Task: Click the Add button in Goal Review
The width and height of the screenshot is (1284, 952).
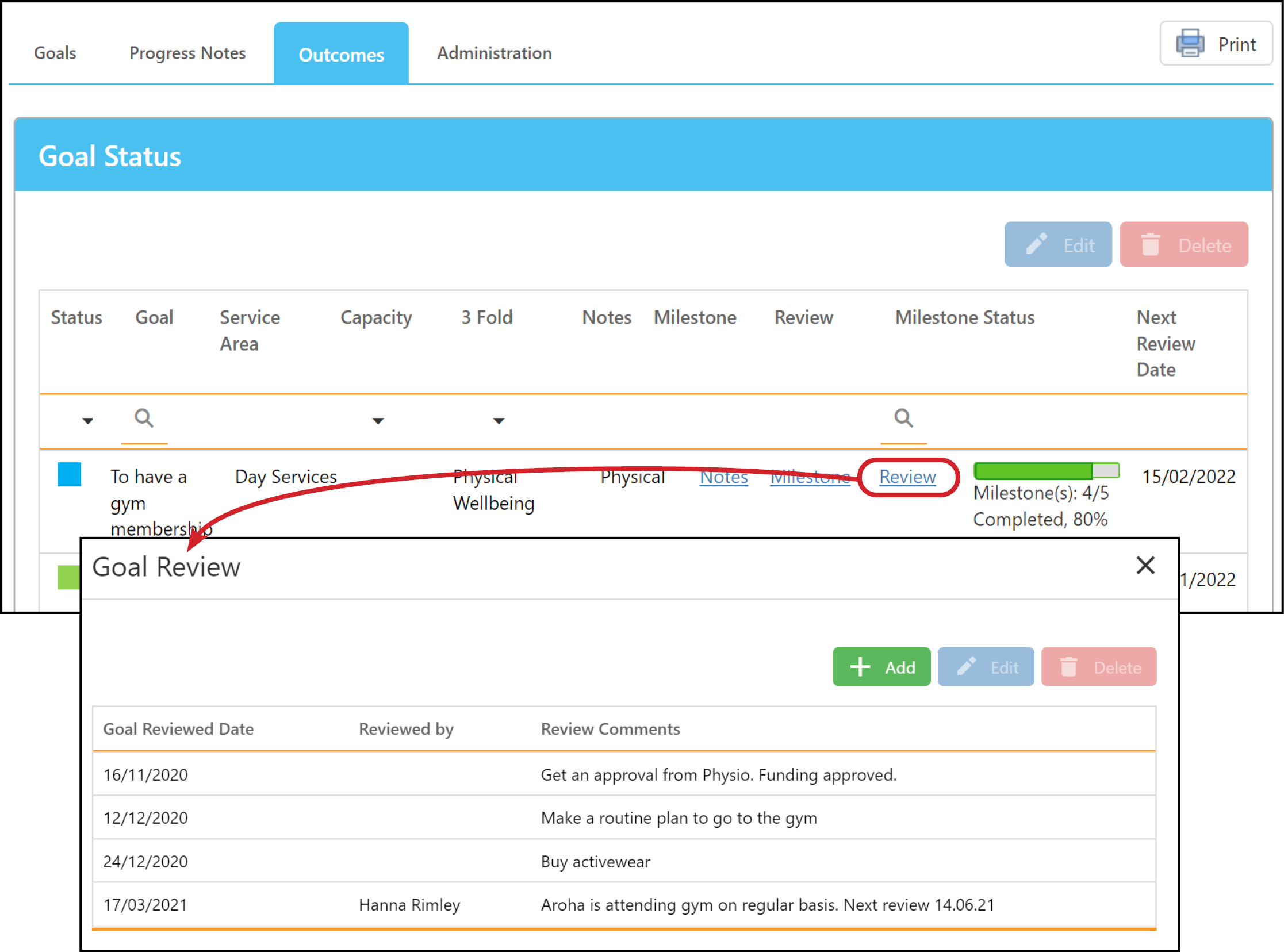Action: pos(881,667)
